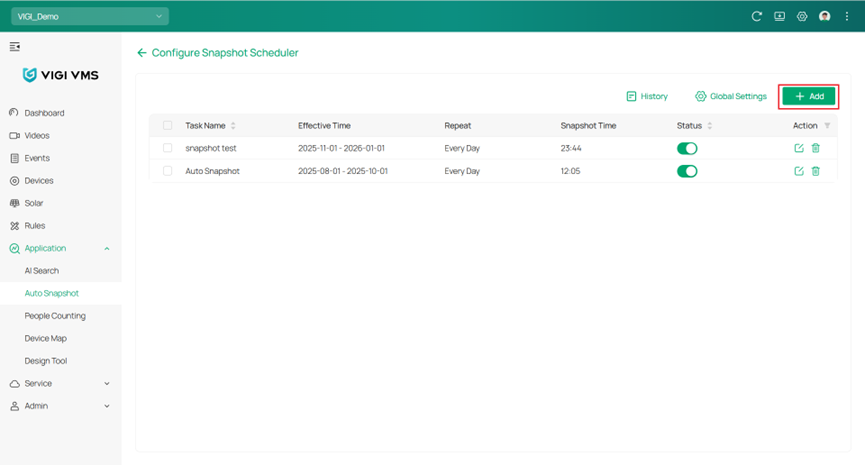Sort by Status arrows
Screen dimensions: 865x465
click(709, 126)
